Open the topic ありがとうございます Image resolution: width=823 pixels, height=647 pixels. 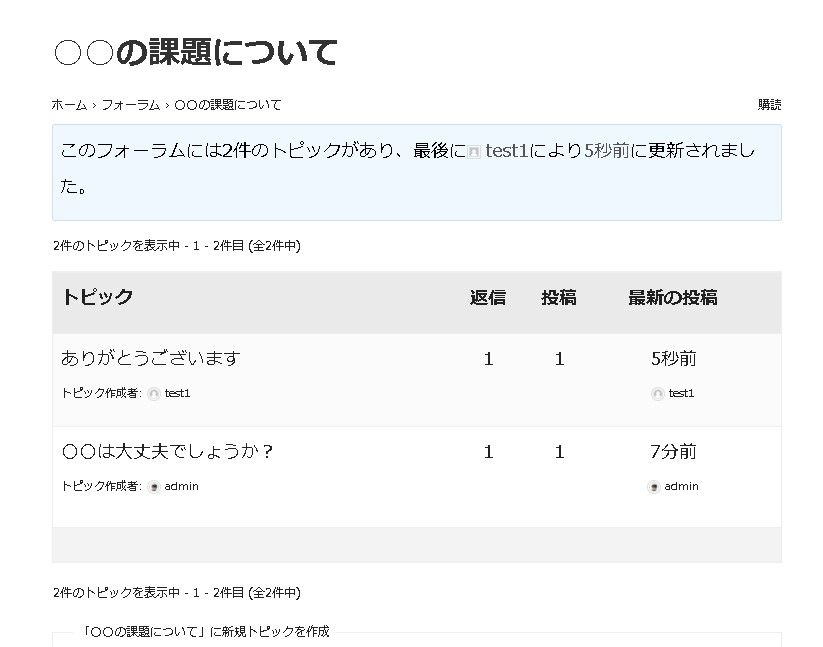click(x=151, y=358)
